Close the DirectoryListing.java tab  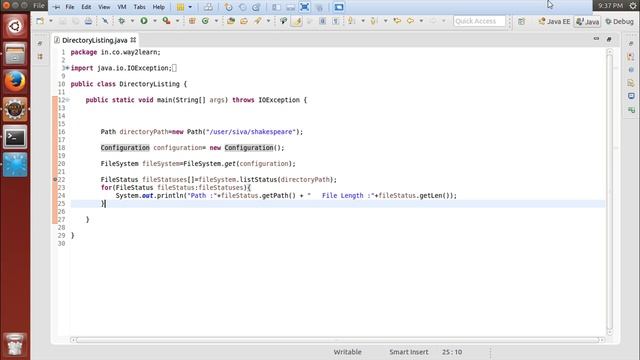point(133,40)
